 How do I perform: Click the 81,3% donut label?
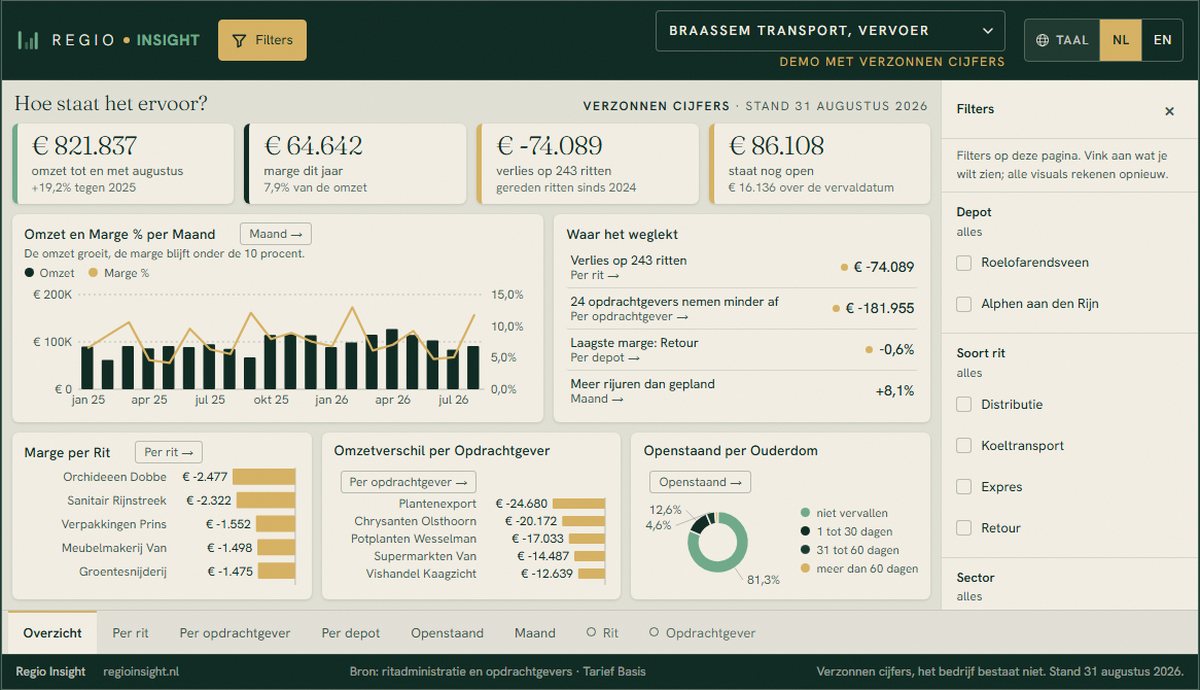(x=764, y=580)
